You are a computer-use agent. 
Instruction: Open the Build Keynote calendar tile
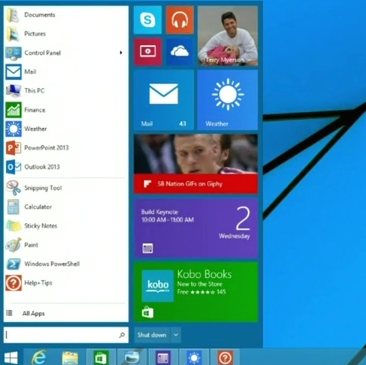click(196, 228)
